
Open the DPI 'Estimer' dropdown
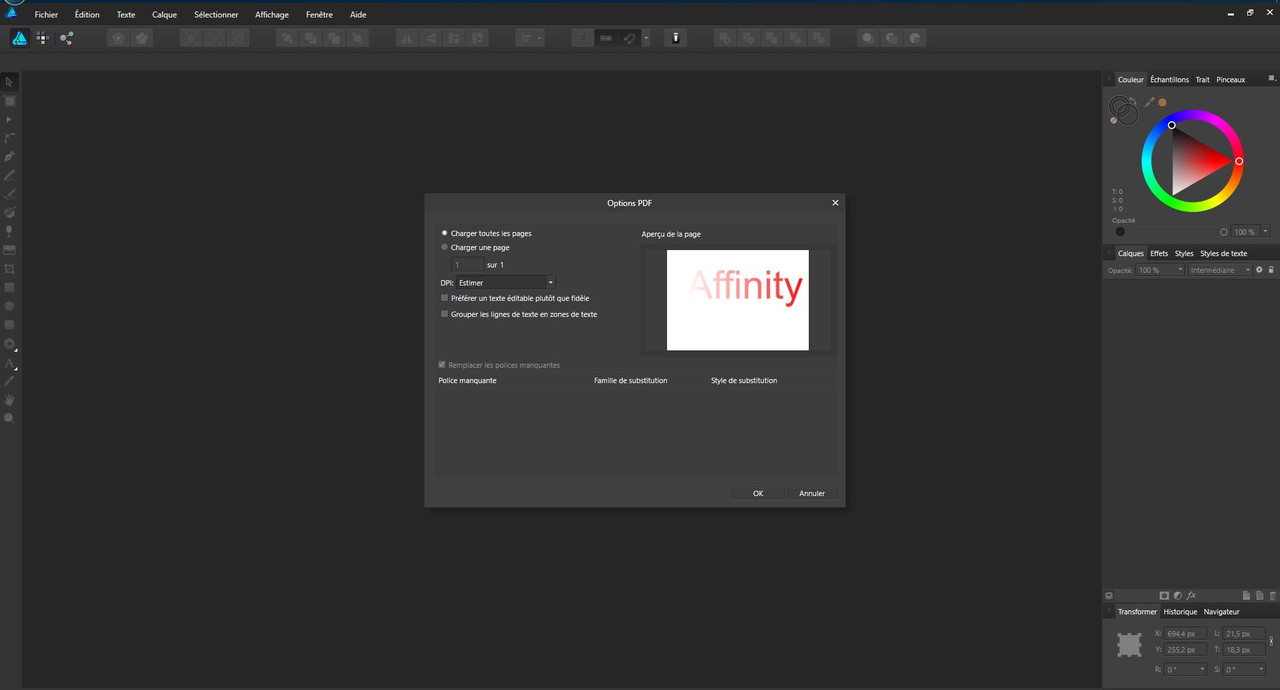(x=505, y=283)
